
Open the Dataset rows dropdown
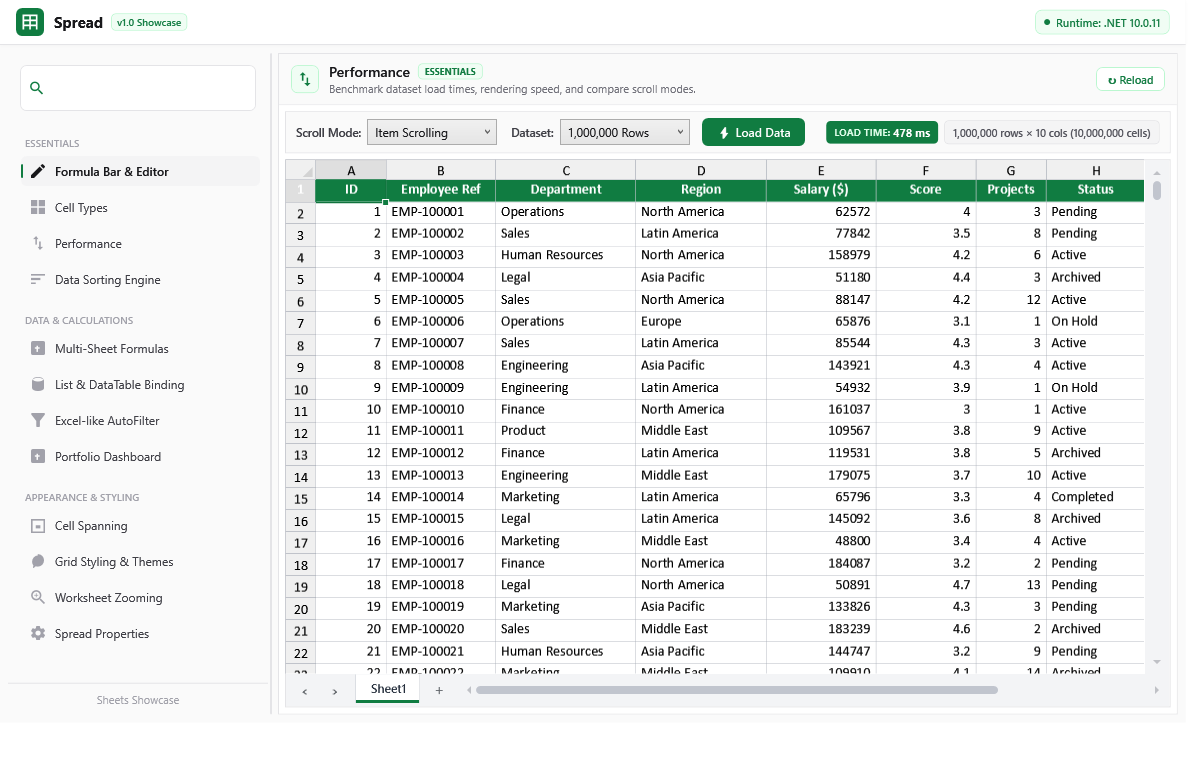(625, 132)
